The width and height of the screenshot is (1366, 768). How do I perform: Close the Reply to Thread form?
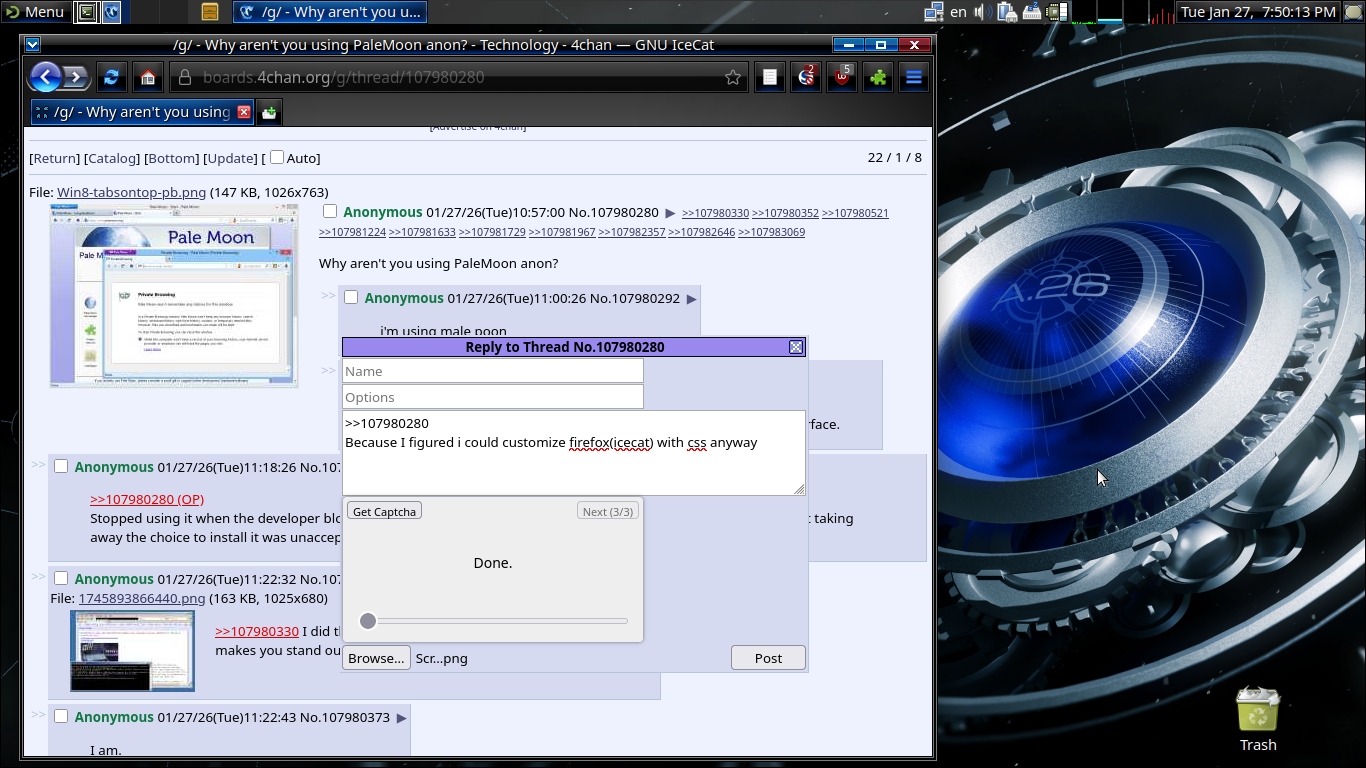coord(796,347)
